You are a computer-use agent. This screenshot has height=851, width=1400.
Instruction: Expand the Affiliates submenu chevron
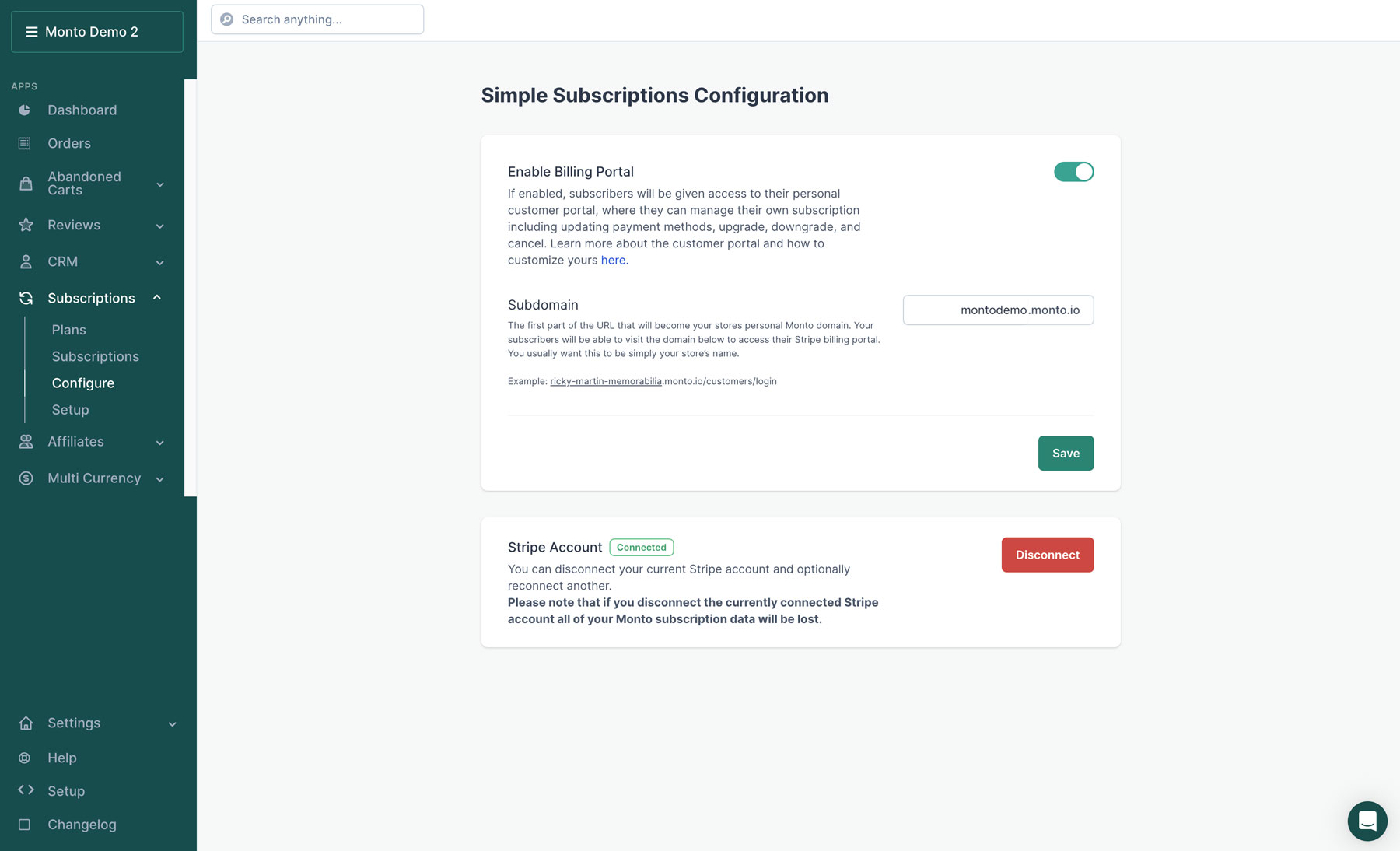coord(160,442)
